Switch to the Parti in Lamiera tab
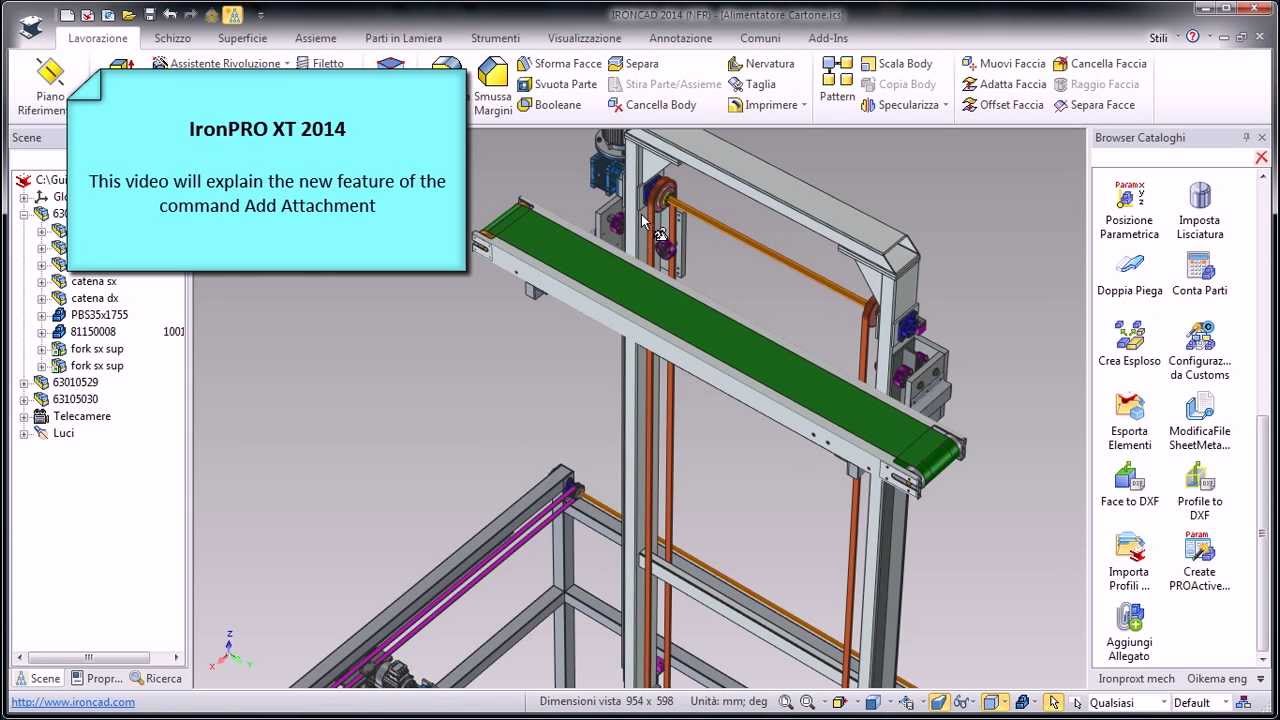Screen dimensions: 1280x720 403,38
